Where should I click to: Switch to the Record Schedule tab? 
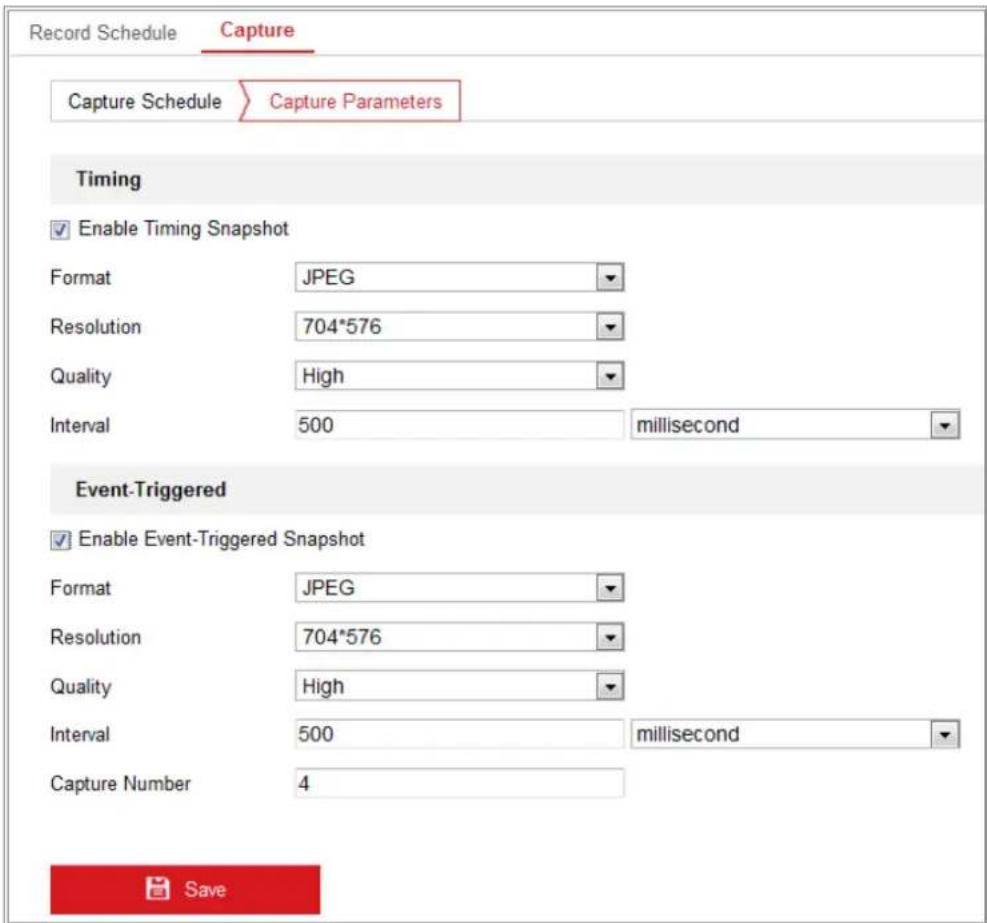click(103, 32)
